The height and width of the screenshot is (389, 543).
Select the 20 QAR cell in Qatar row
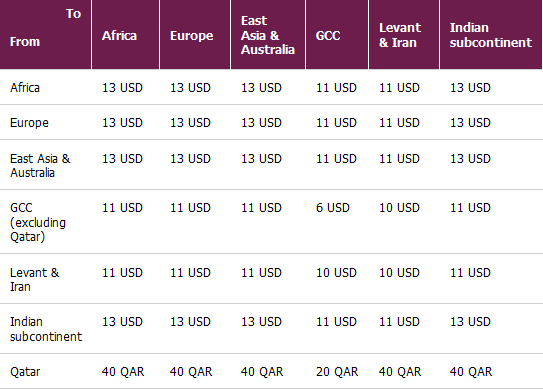point(337,372)
